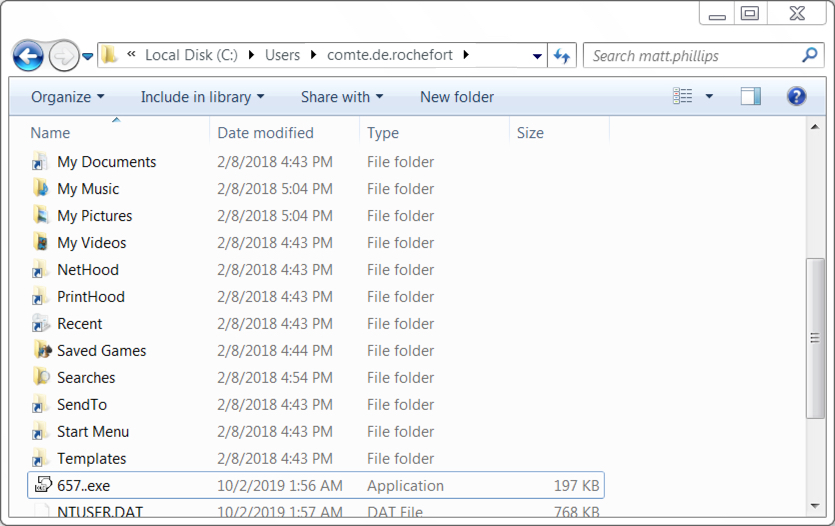This screenshot has width=835, height=526.
Task: Click date 10/2/2019 1:56 AM
Action: tap(280, 486)
